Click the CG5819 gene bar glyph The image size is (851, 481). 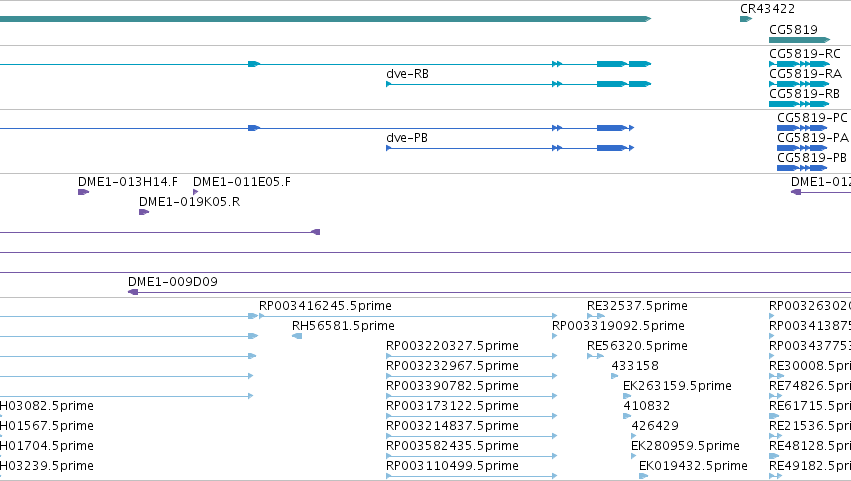799,40
